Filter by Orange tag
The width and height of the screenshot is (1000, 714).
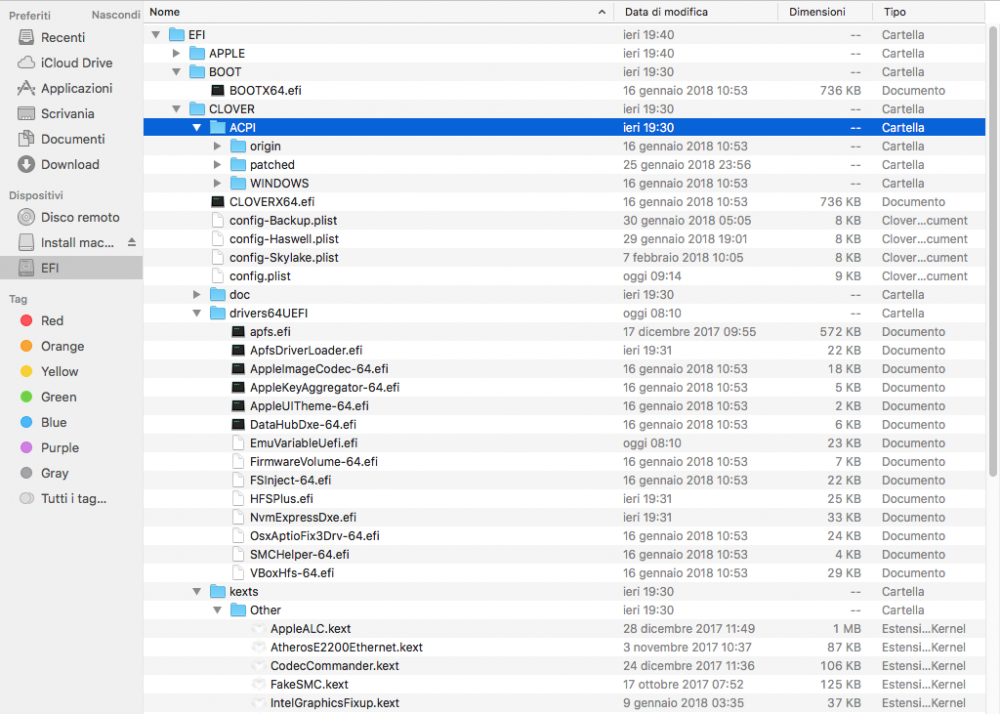coord(53,346)
